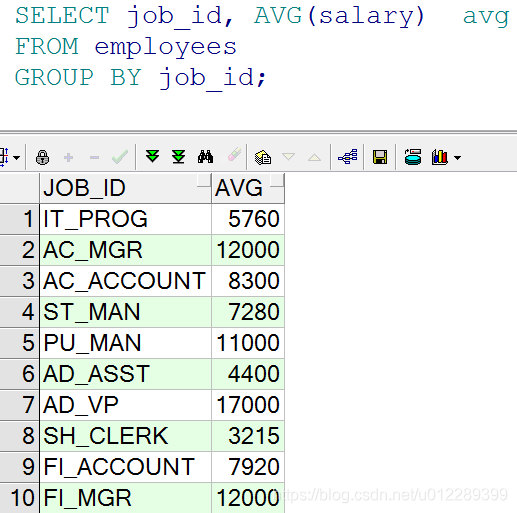The height and width of the screenshot is (513, 517).
Task: Expand the grid select dropdown arrow
Action: 17,157
